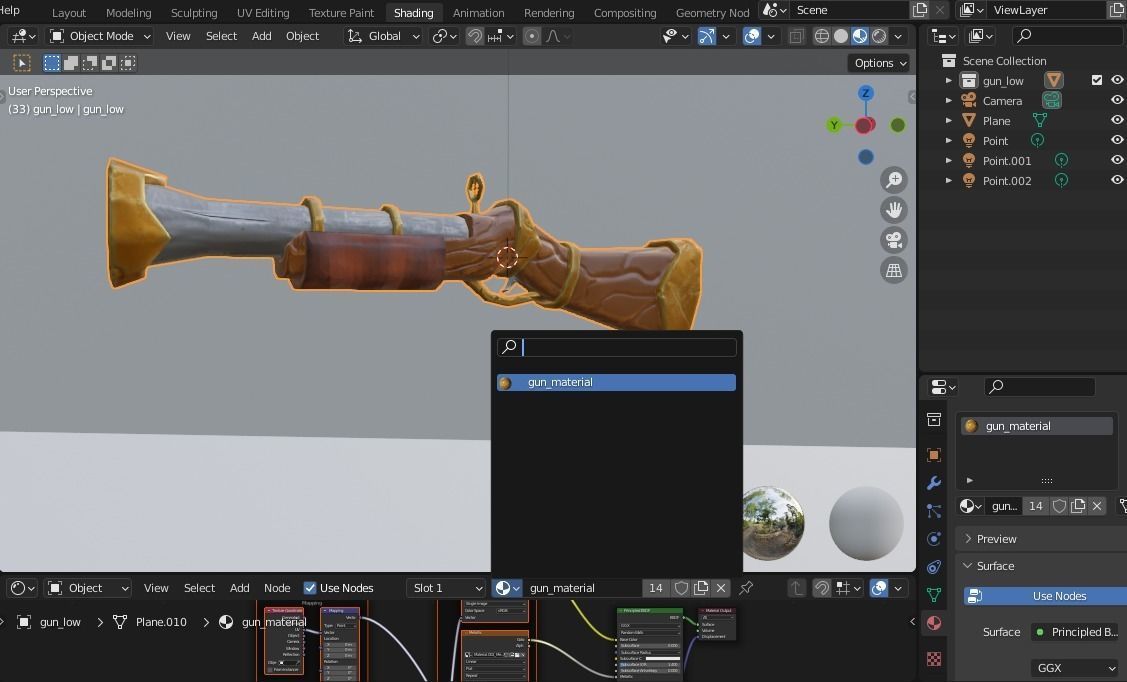Hide Point light with eye icon
This screenshot has height=682, width=1127.
1117,140
